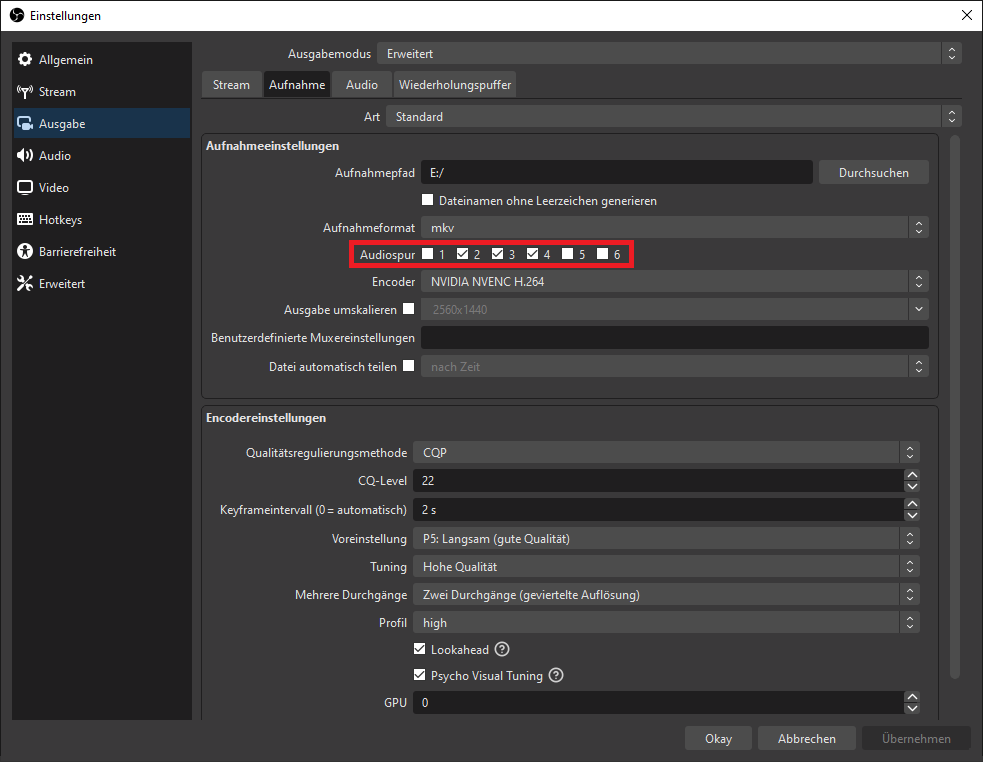This screenshot has height=762, width=983.
Task: Select the Stream antenna icon in sidebar
Action: [25, 92]
